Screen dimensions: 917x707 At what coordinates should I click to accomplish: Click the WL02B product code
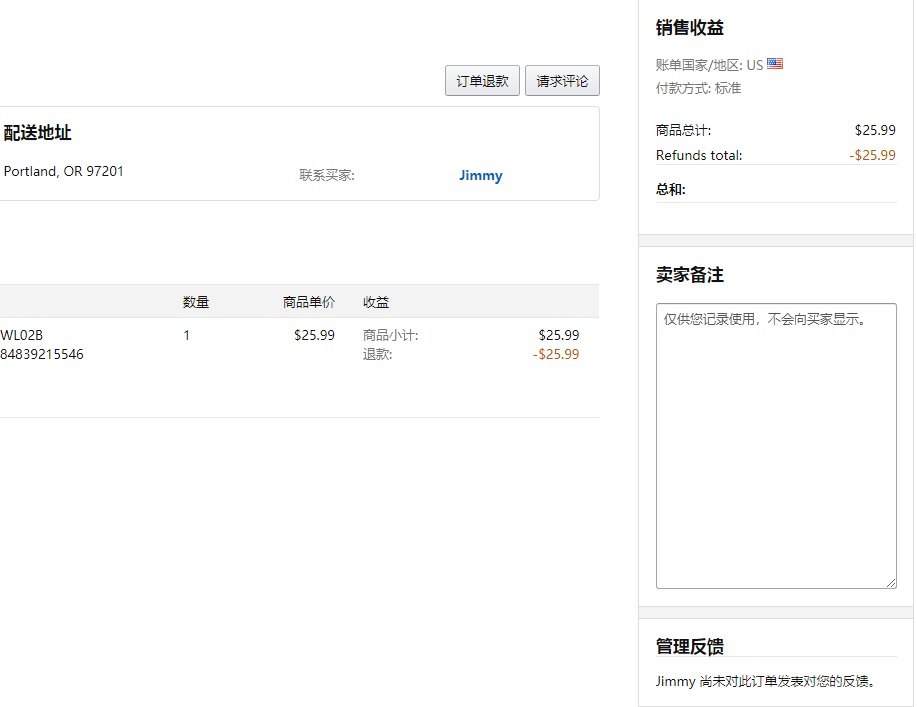coord(22,335)
